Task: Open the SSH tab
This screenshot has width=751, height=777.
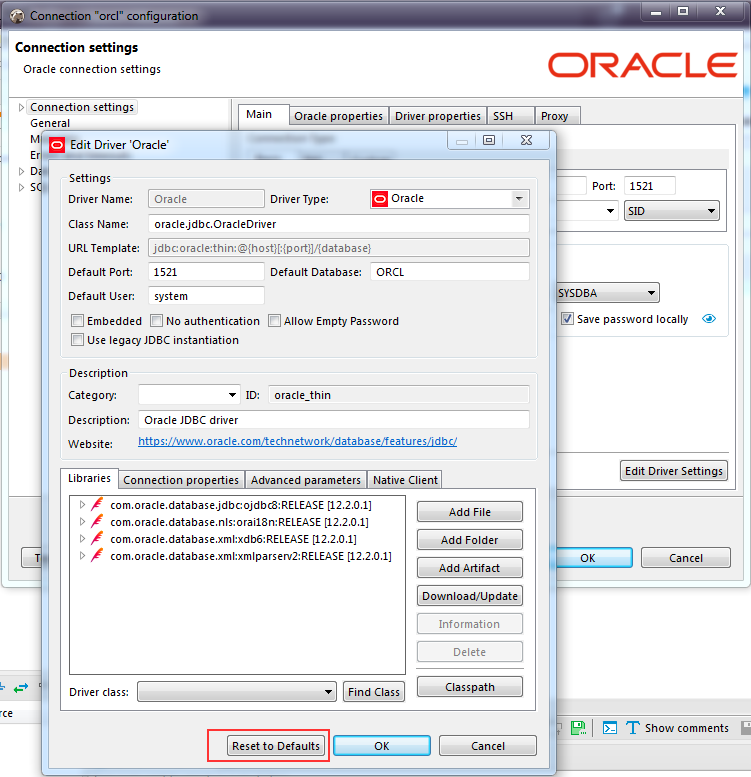Action: (510, 116)
